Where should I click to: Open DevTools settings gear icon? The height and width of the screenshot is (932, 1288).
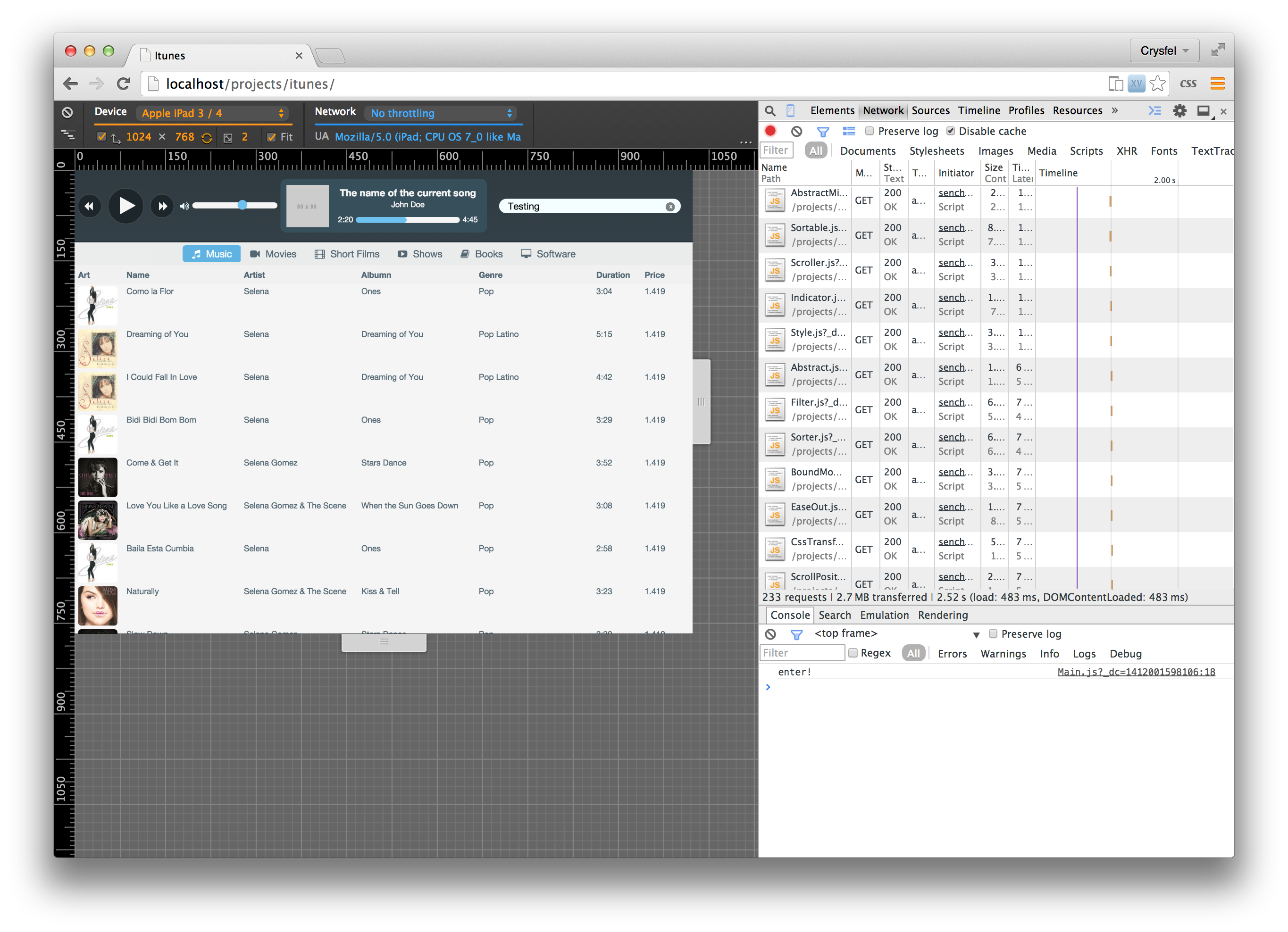pyautogui.click(x=1179, y=111)
